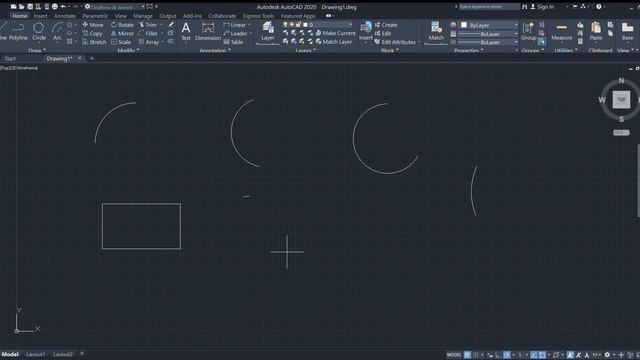Open the Manage ribbon tab
Image resolution: width=640 pixels, height=360 pixels.
point(143,16)
